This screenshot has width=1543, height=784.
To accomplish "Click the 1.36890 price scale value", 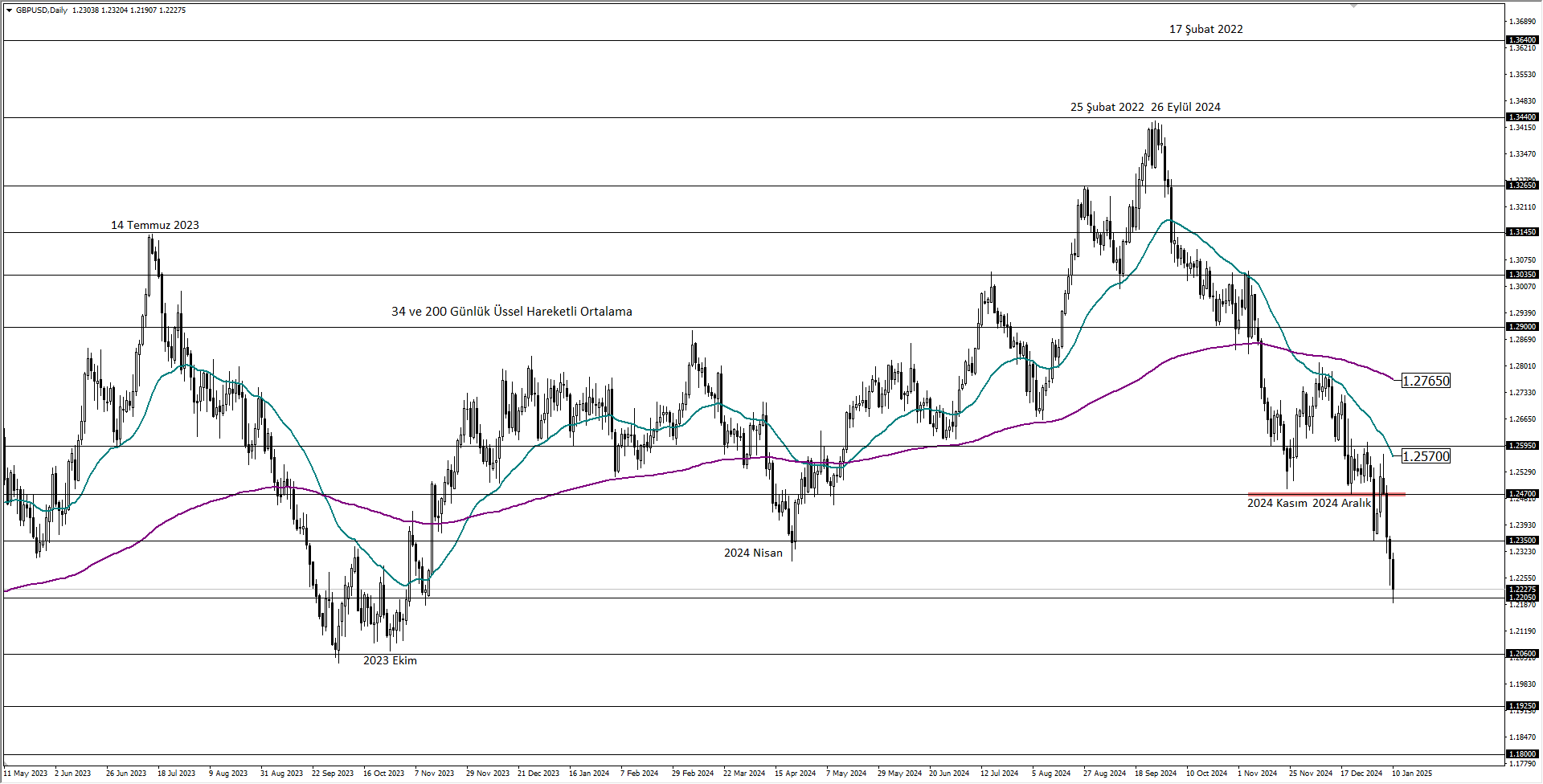I will pyautogui.click(x=1523, y=22).
